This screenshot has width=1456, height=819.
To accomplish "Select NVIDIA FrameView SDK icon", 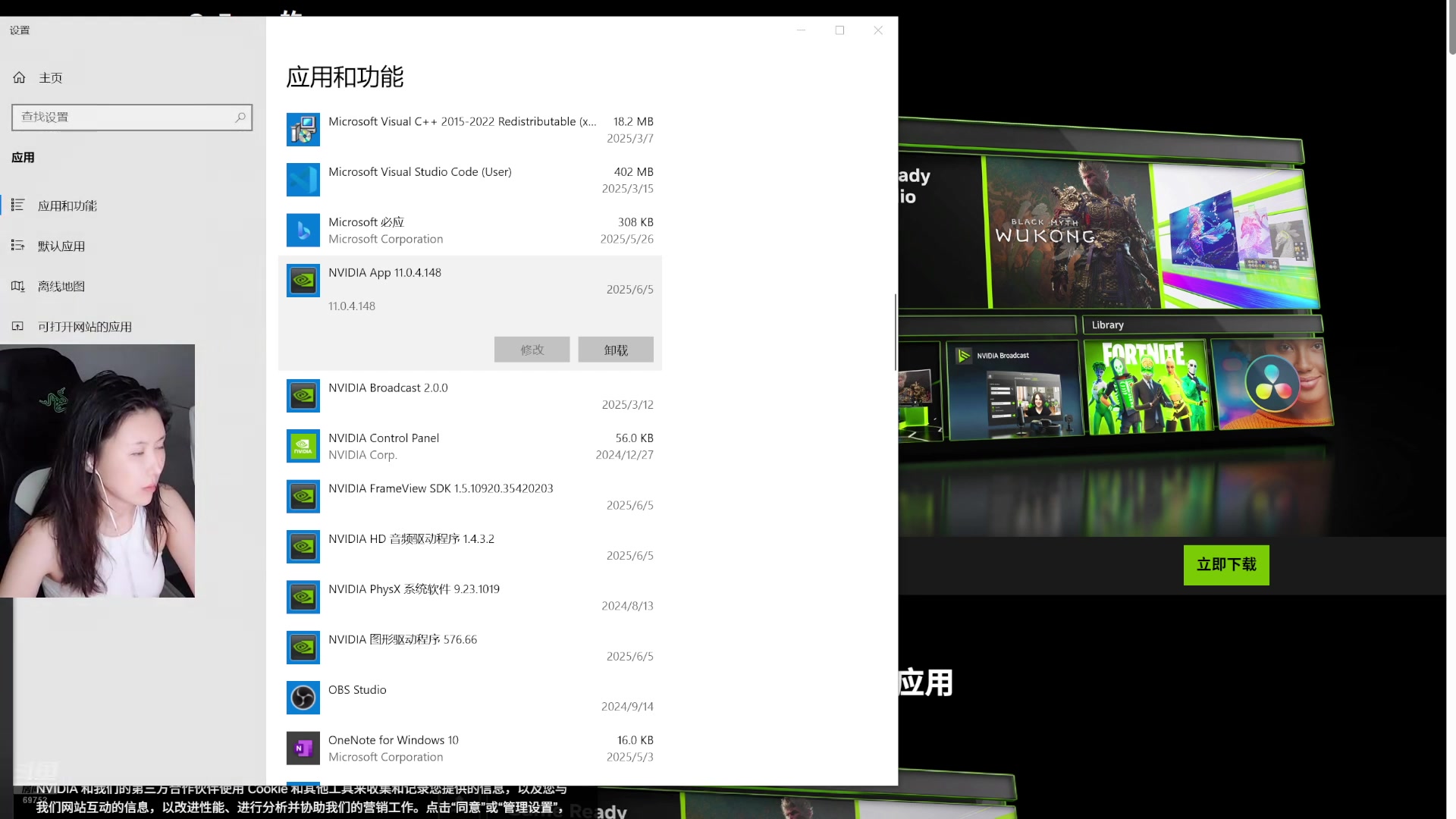I will pos(303,497).
